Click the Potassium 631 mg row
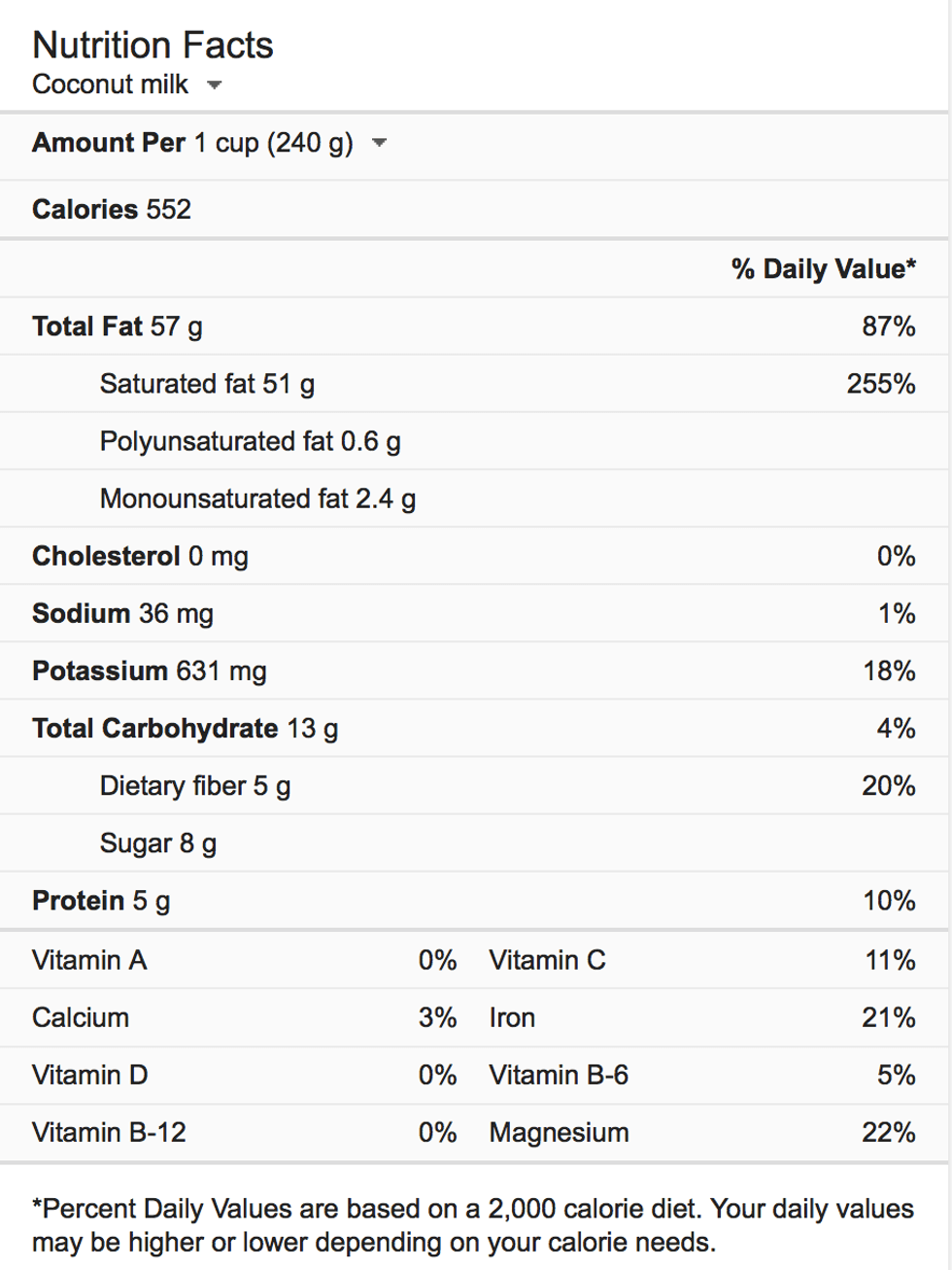This screenshot has height=1270, width=952. click(149, 671)
